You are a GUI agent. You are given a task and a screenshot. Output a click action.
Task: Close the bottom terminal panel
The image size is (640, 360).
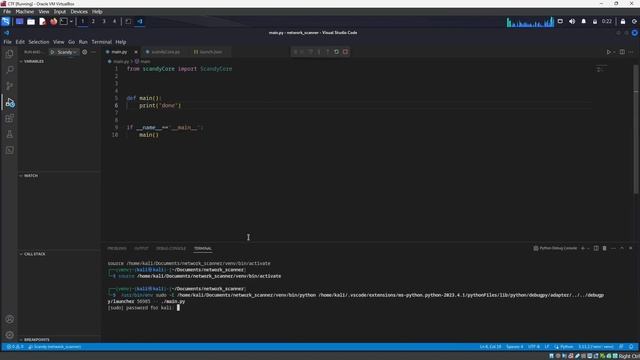[631, 248]
